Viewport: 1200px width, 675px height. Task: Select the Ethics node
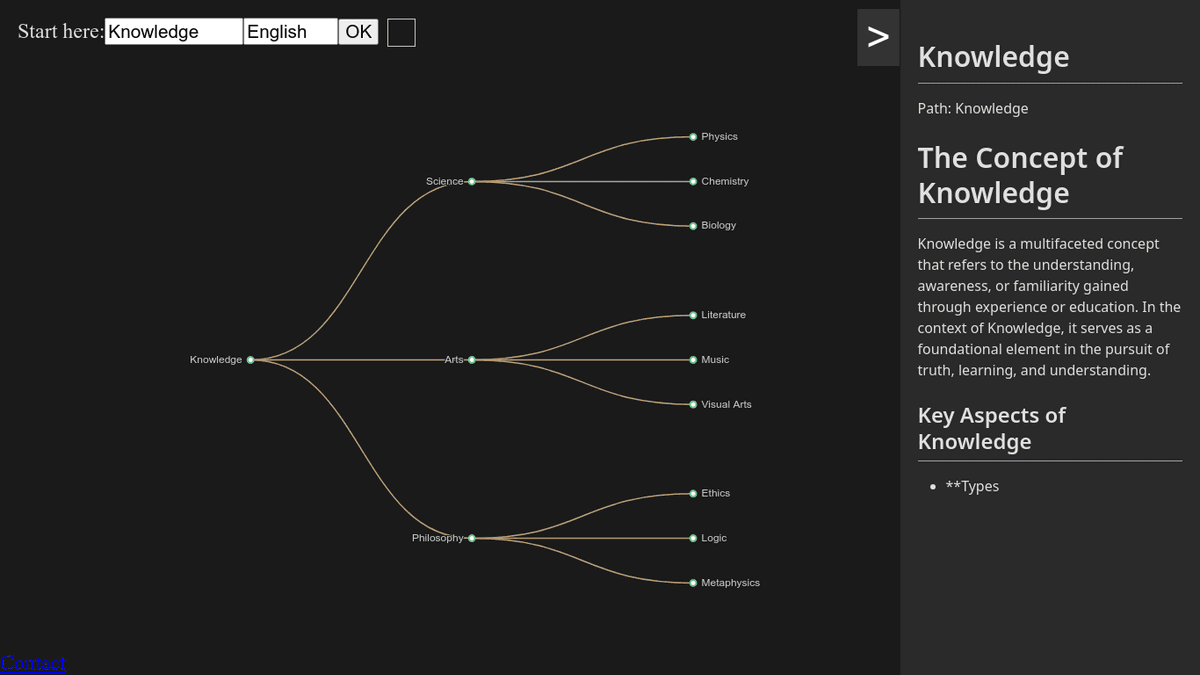pyautogui.click(x=693, y=493)
